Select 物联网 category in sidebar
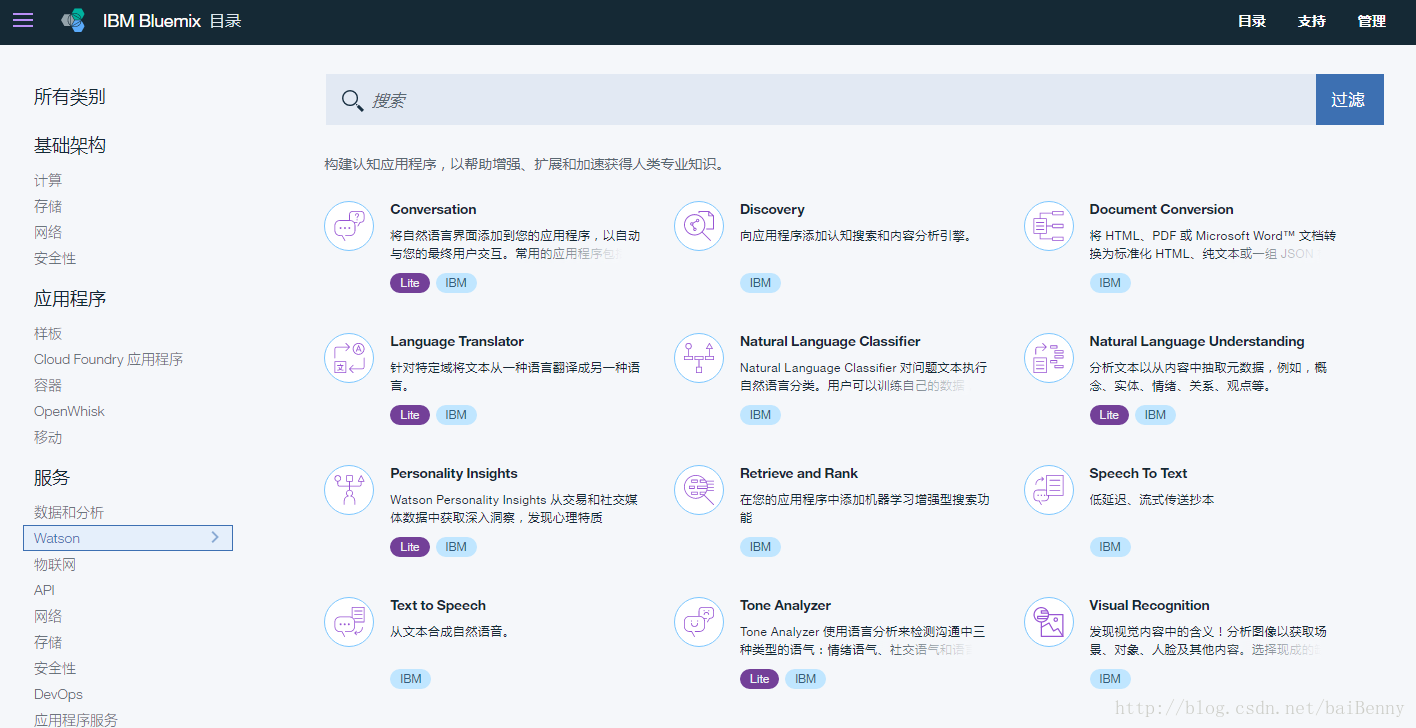 tap(55, 564)
